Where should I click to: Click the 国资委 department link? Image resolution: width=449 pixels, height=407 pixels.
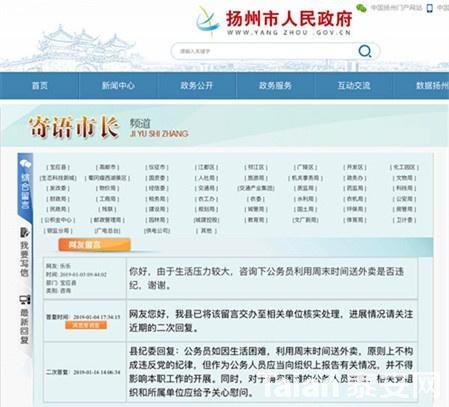pos(157,178)
